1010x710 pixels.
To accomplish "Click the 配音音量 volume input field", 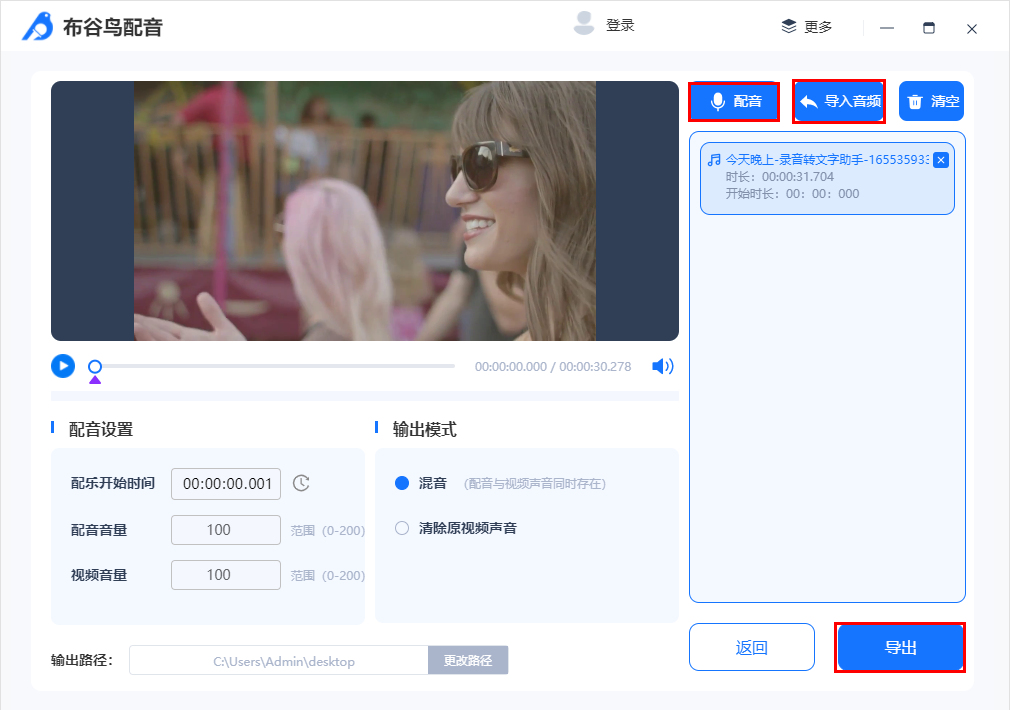I will 225,529.
